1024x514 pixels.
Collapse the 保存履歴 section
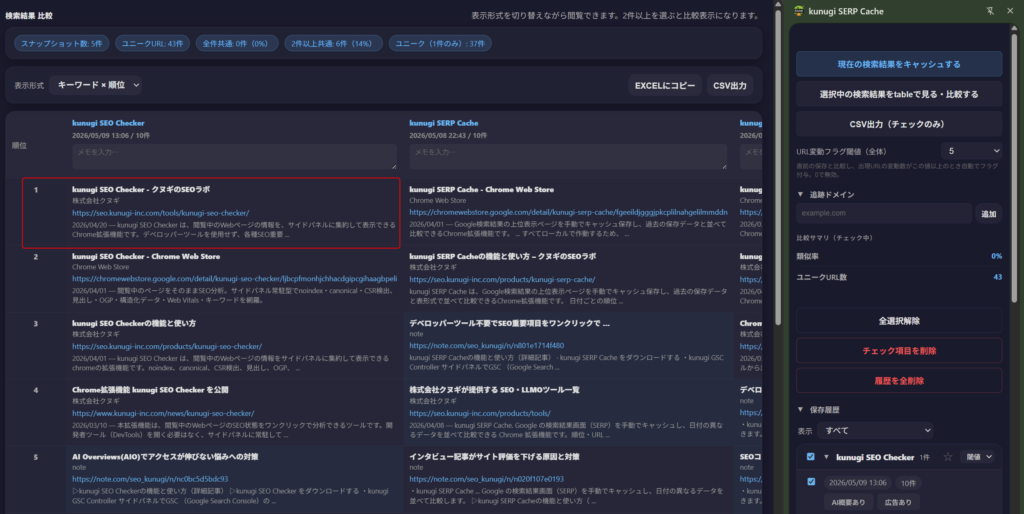coord(800,410)
